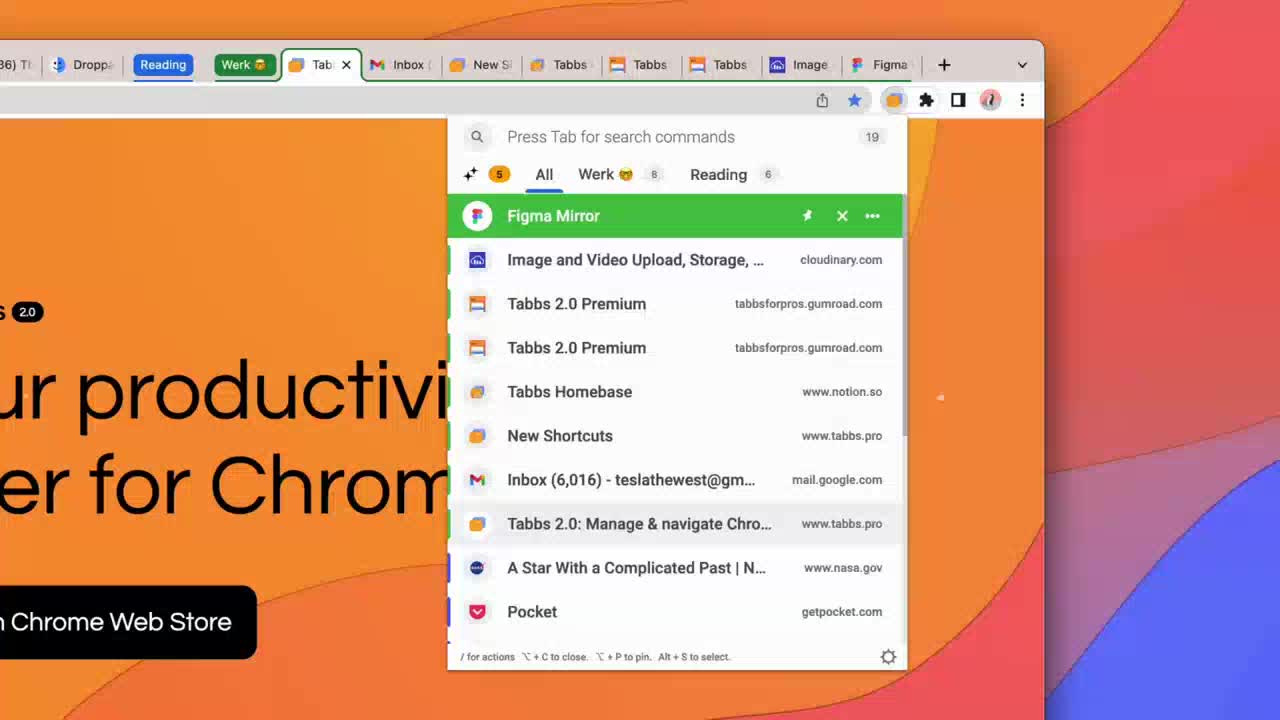Open more actions for Figma Mirror
1280x720 pixels.
(x=872, y=216)
